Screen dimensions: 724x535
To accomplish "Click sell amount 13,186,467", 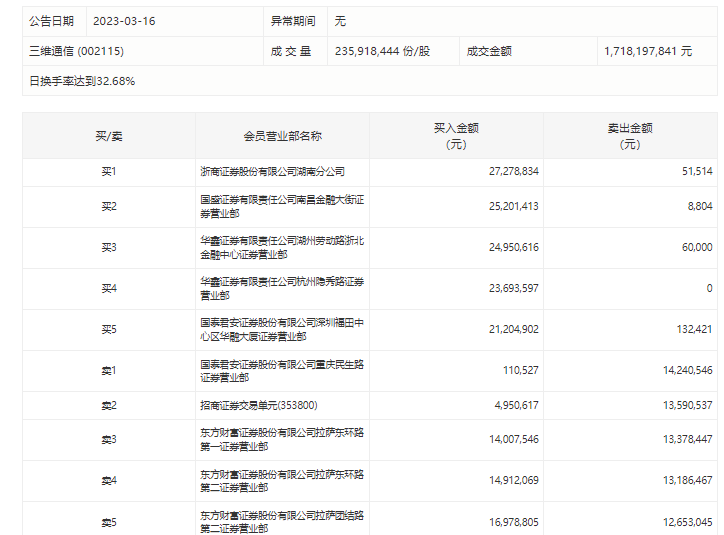I will (688, 481).
